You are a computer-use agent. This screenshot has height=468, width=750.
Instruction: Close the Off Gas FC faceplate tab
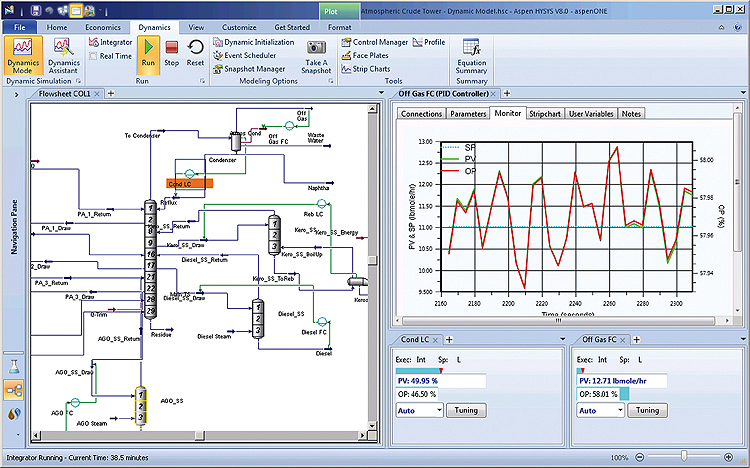pos(621,340)
